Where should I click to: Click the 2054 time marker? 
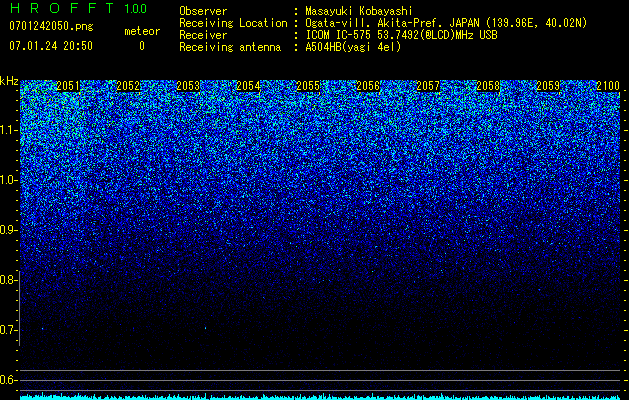click(x=248, y=86)
